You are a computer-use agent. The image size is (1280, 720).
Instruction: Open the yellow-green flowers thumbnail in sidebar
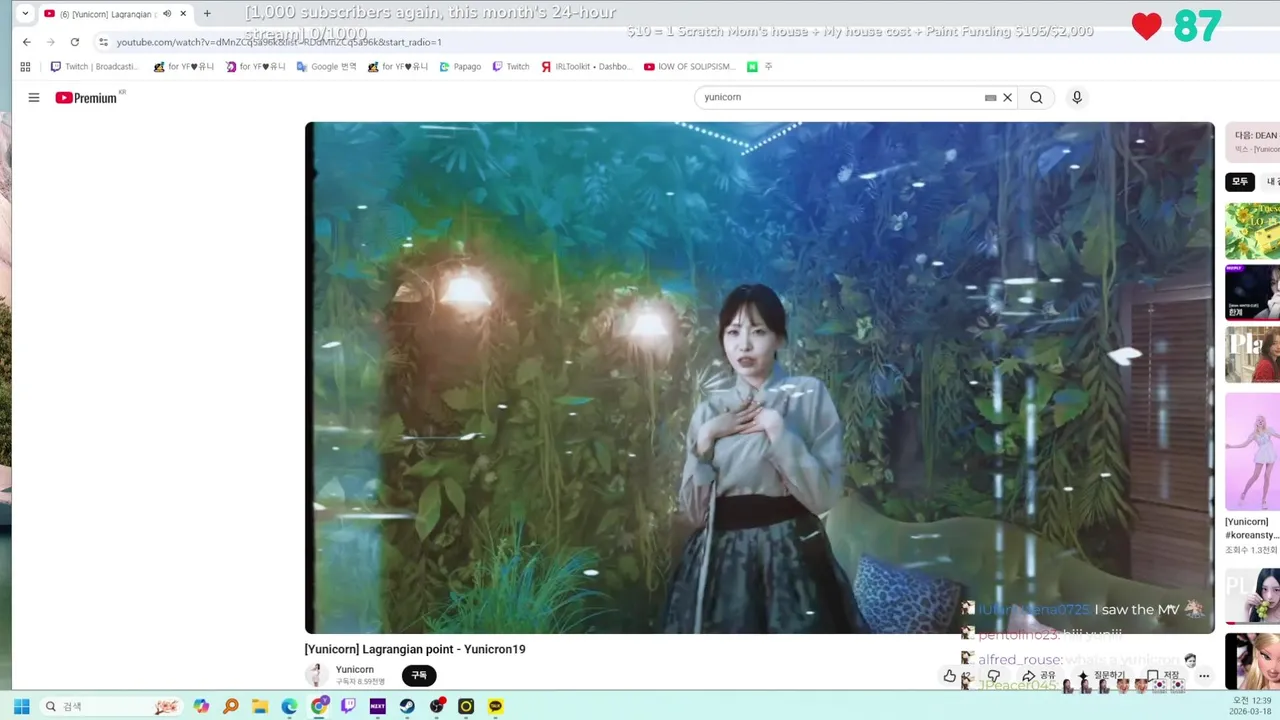coord(1253,231)
